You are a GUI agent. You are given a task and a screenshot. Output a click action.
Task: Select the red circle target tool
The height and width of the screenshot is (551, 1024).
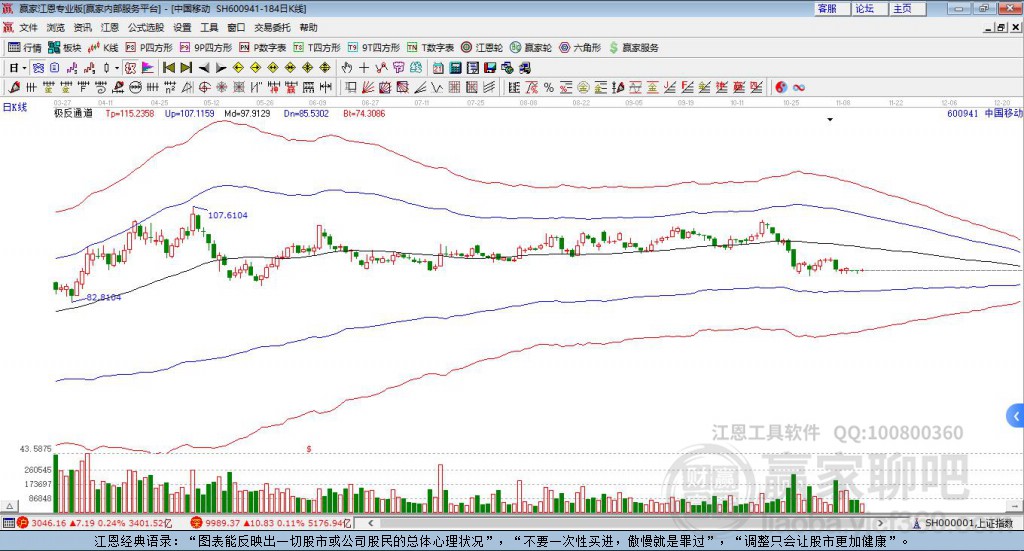204,87
